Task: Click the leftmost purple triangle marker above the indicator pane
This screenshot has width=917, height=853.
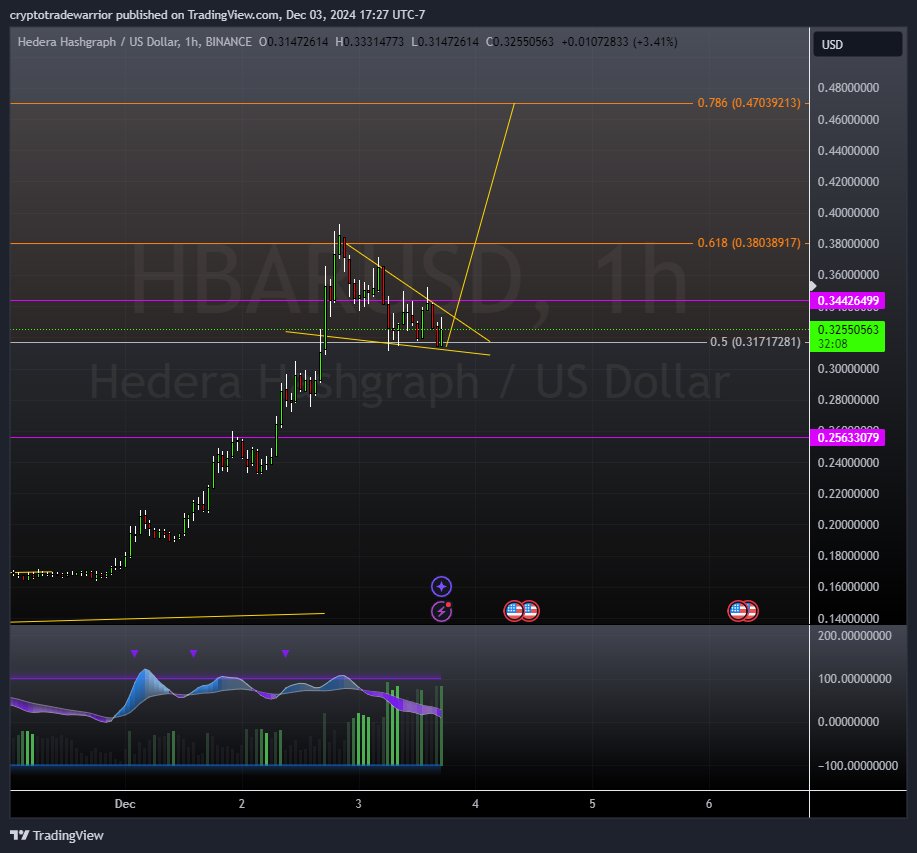Action: click(135, 653)
